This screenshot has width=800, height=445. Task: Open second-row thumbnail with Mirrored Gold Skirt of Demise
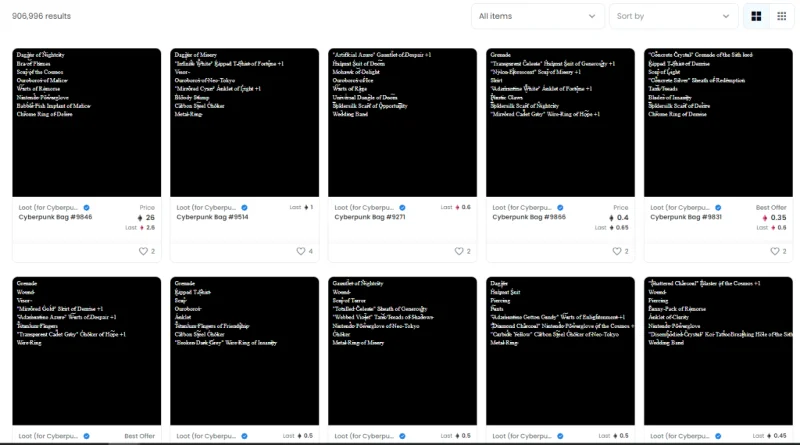(87, 351)
